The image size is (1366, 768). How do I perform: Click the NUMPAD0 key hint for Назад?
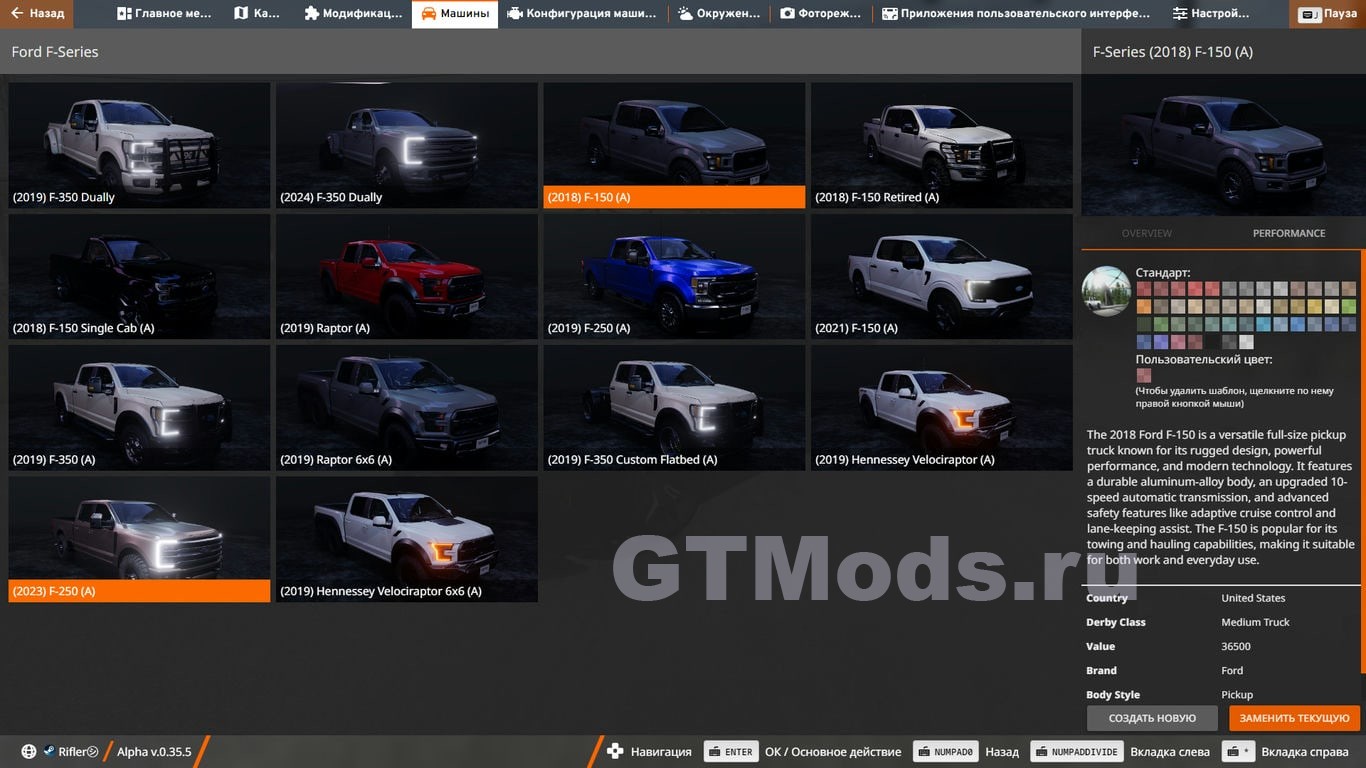point(945,752)
